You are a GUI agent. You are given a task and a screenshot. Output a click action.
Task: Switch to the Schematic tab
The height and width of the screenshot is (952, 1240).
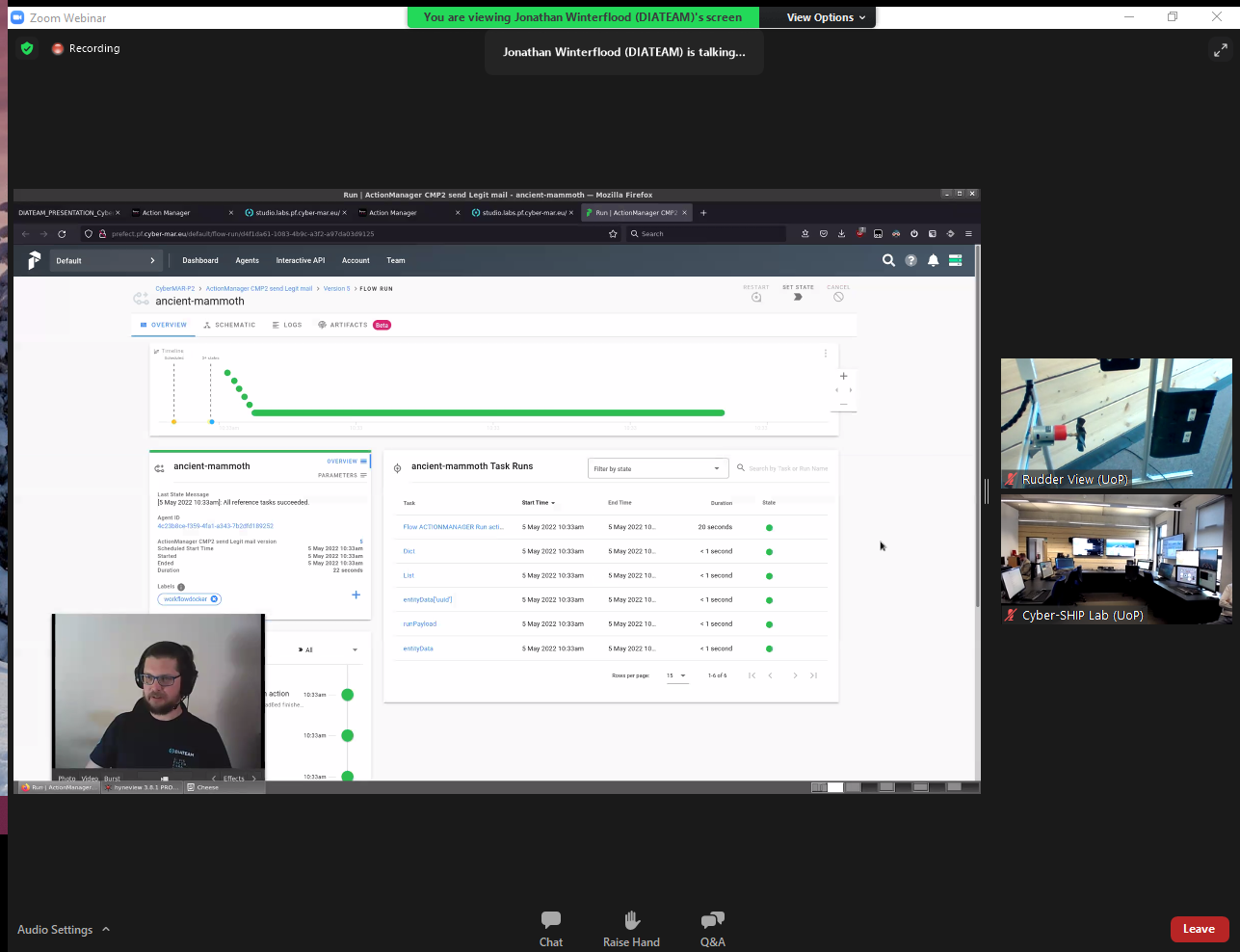tap(229, 325)
